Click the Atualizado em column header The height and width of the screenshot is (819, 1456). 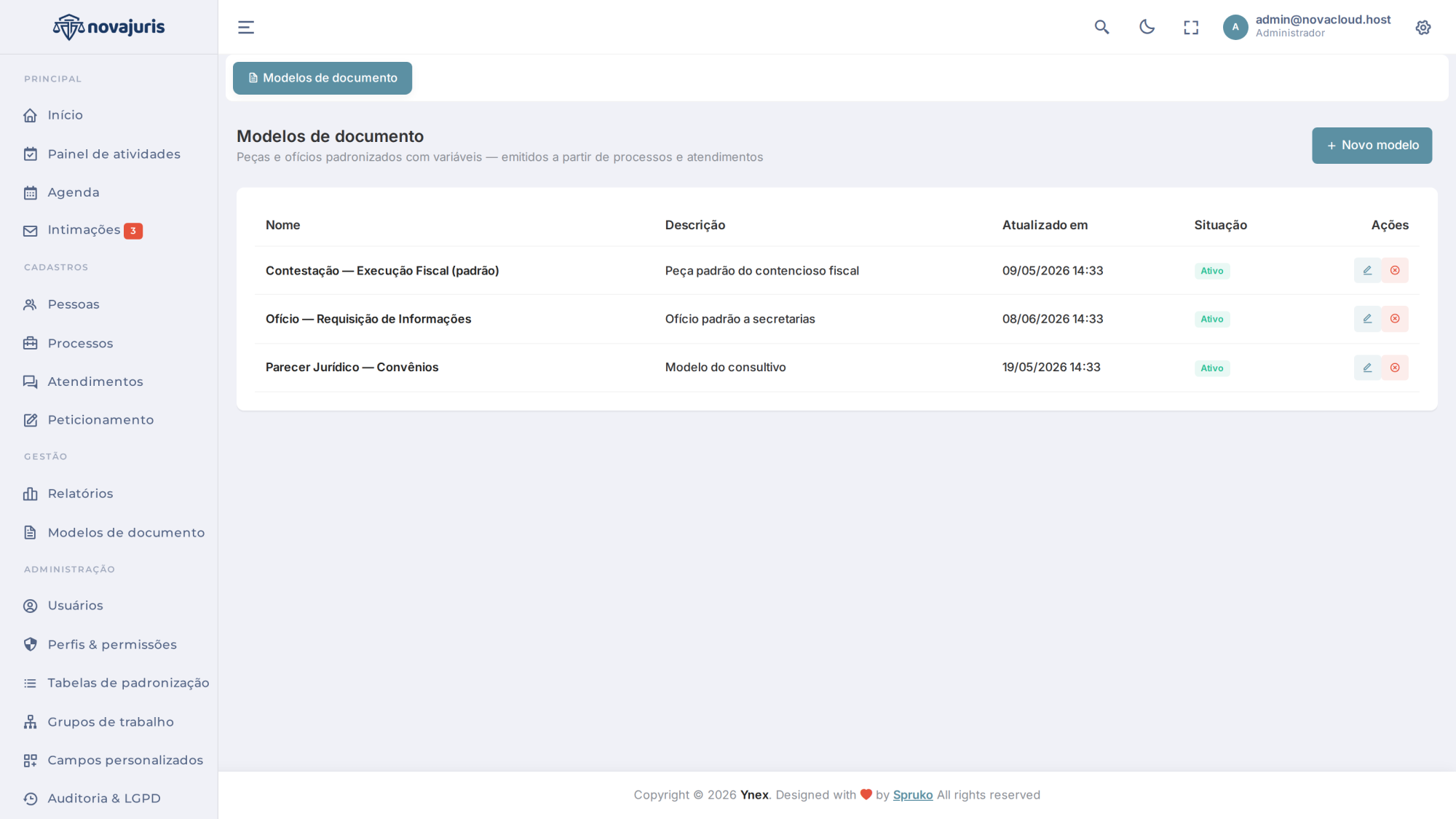click(x=1045, y=225)
